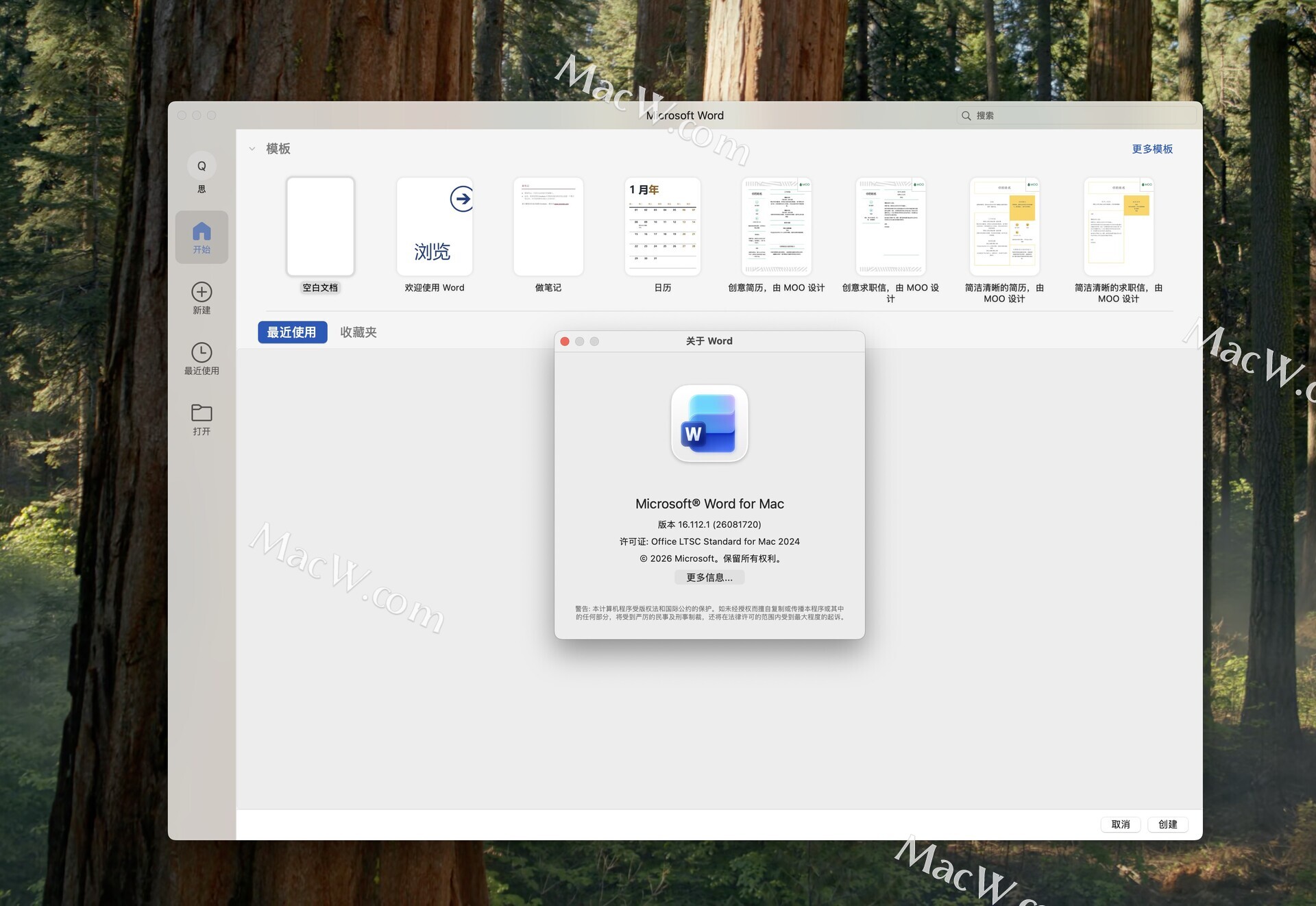Click the 更多信息... button
The image size is (1316, 906).
[x=709, y=578]
